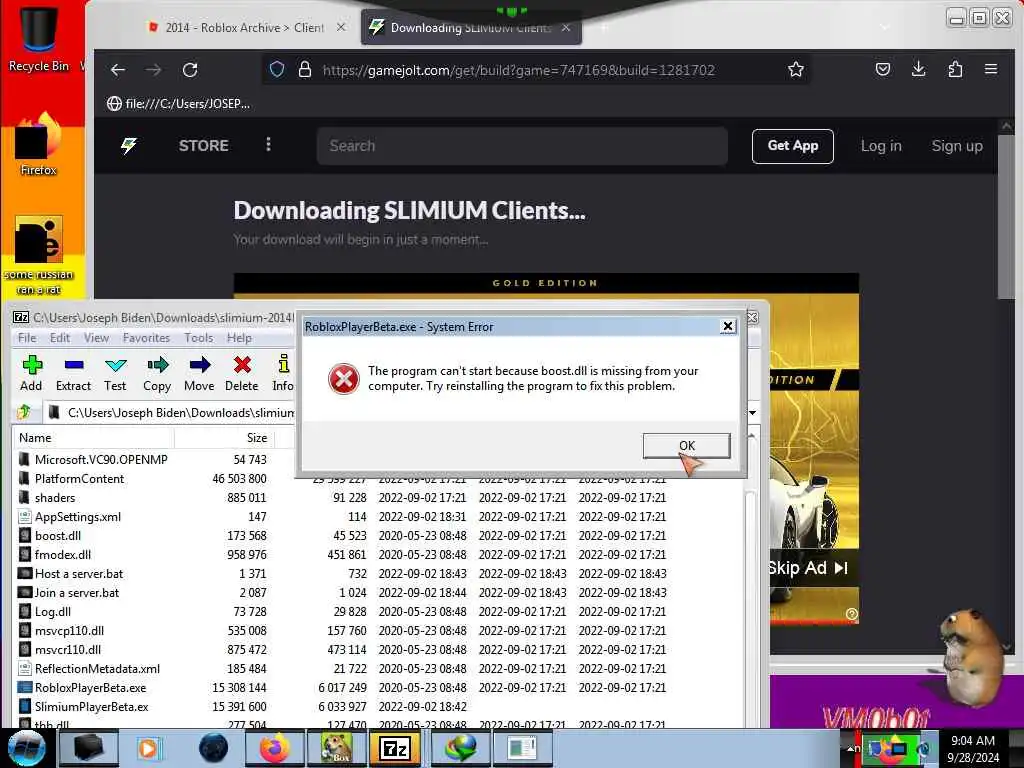Expand the 7-Zip path dropdown arrow
The width and height of the screenshot is (1024, 768).
pyautogui.click(x=752, y=412)
